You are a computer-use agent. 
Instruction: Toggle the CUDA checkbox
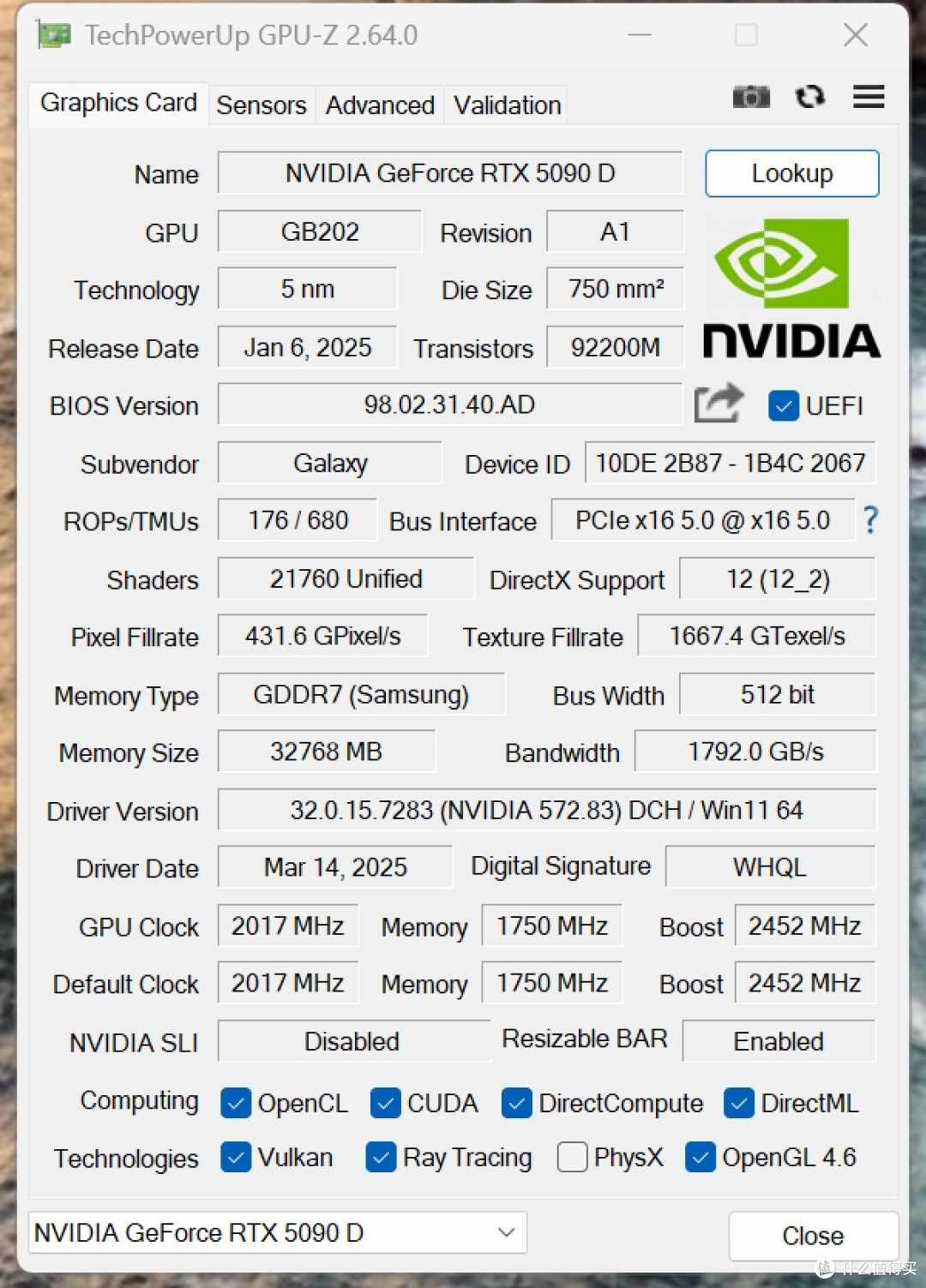(386, 1103)
